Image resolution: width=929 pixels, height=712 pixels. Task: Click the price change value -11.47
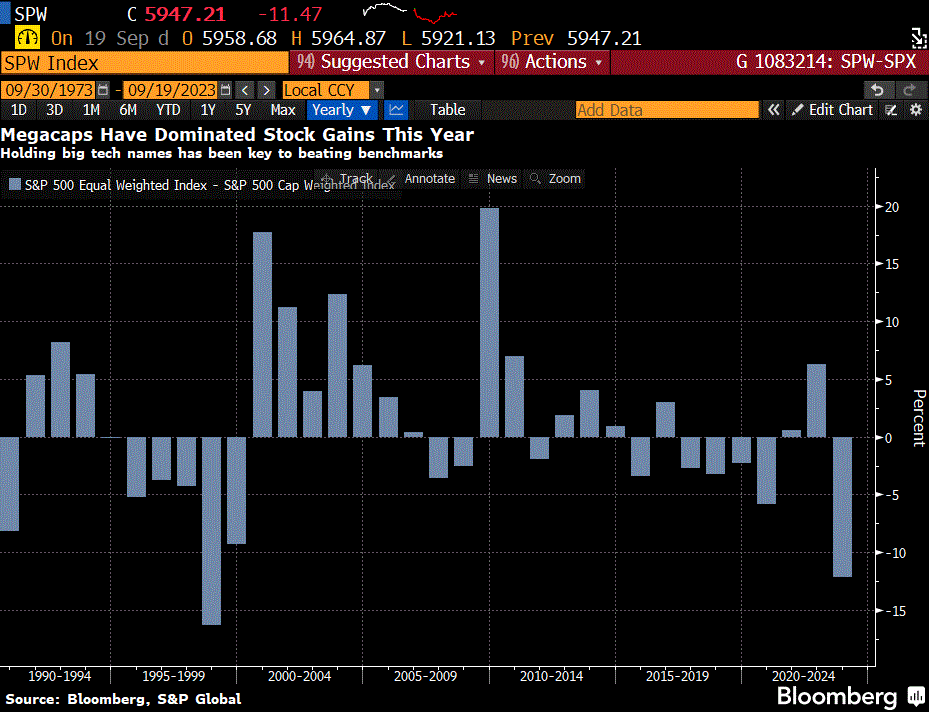pyautogui.click(x=290, y=14)
